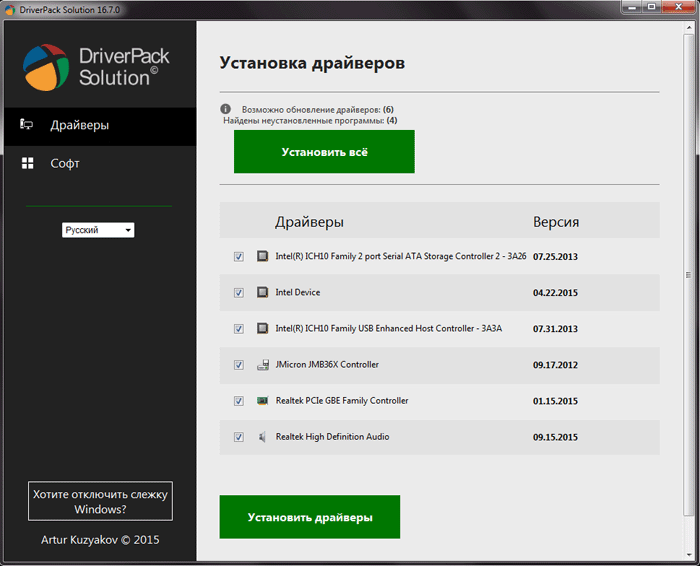Screen dimensions: 700x566
Task: Deselect Realtek High Definition Audio checkbox
Action: [x=239, y=437]
